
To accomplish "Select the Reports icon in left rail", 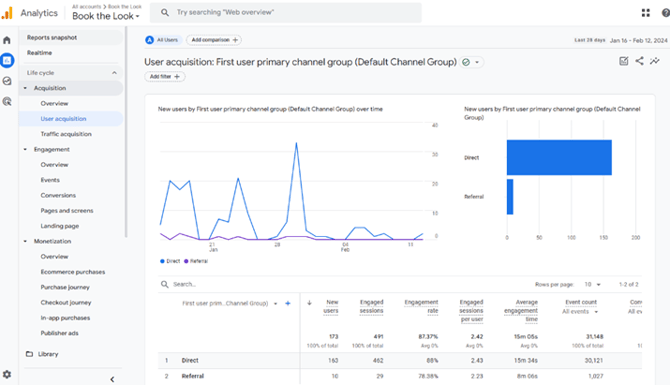I will pyautogui.click(x=7, y=61).
